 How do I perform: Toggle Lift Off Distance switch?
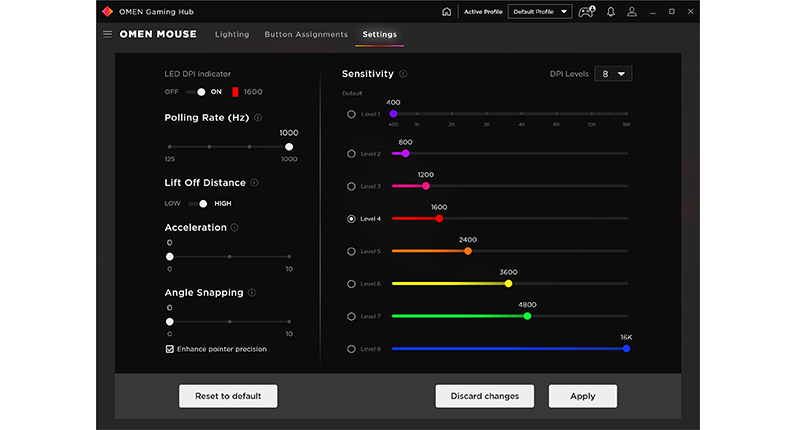point(198,203)
